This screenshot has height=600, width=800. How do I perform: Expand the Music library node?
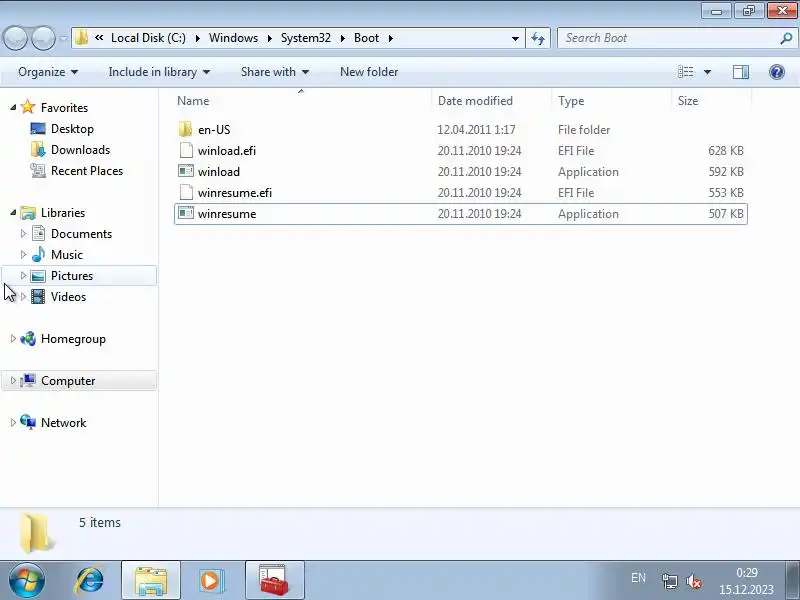tap(23, 254)
